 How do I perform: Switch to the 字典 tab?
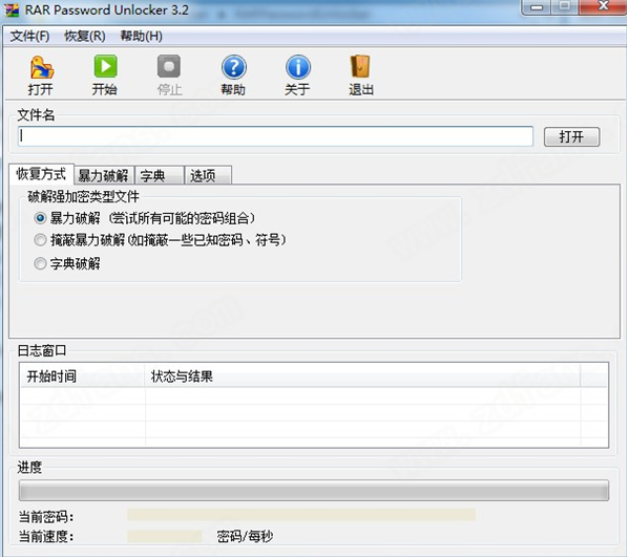pos(159,176)
